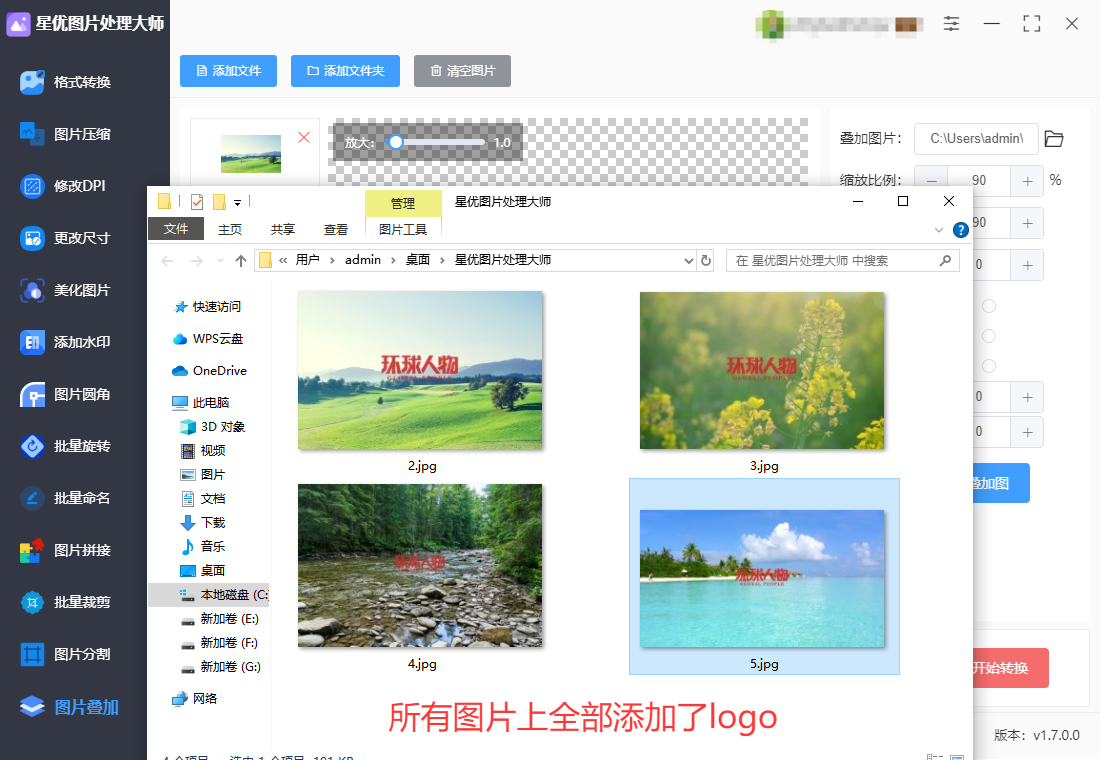This screenshot has height=760, width=1100.
Task: Go to the 图片拼接 sidebar tool
Action: coord(66,550)
